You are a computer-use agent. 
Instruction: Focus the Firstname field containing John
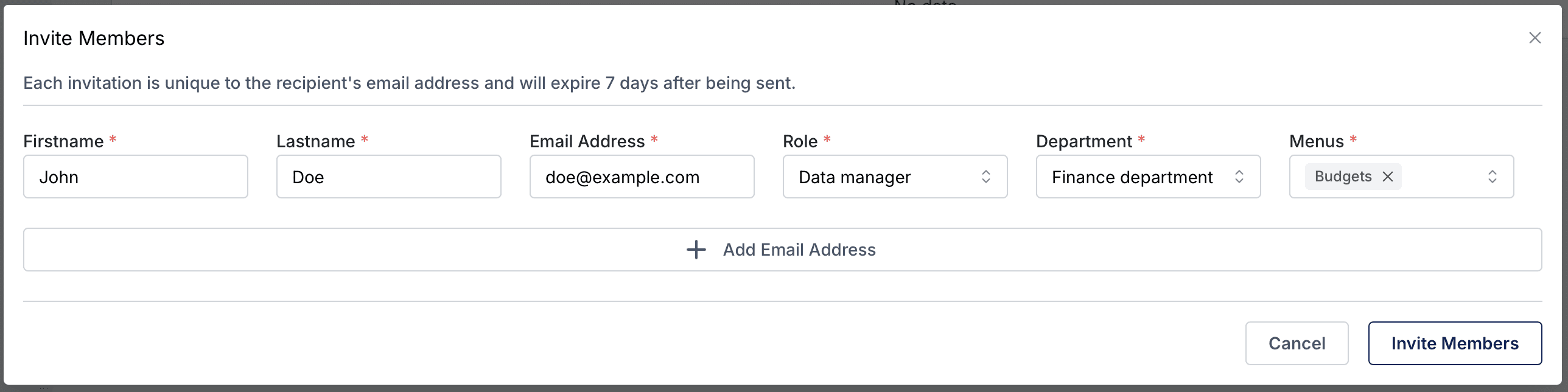pyautogui.click(x=135, y=177)
